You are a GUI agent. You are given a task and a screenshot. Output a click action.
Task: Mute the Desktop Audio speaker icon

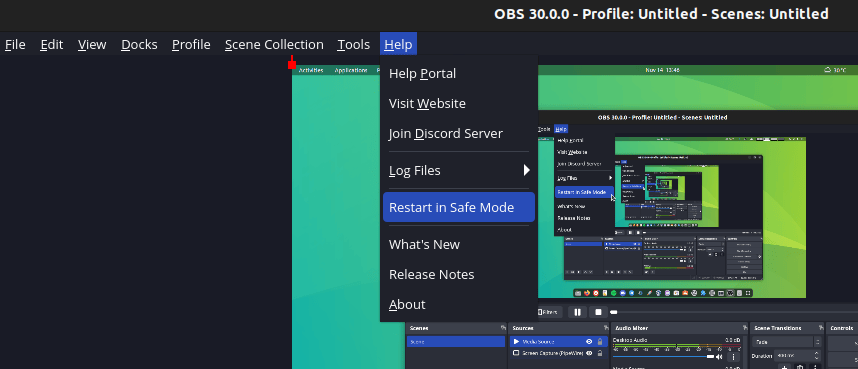[719, 356]
